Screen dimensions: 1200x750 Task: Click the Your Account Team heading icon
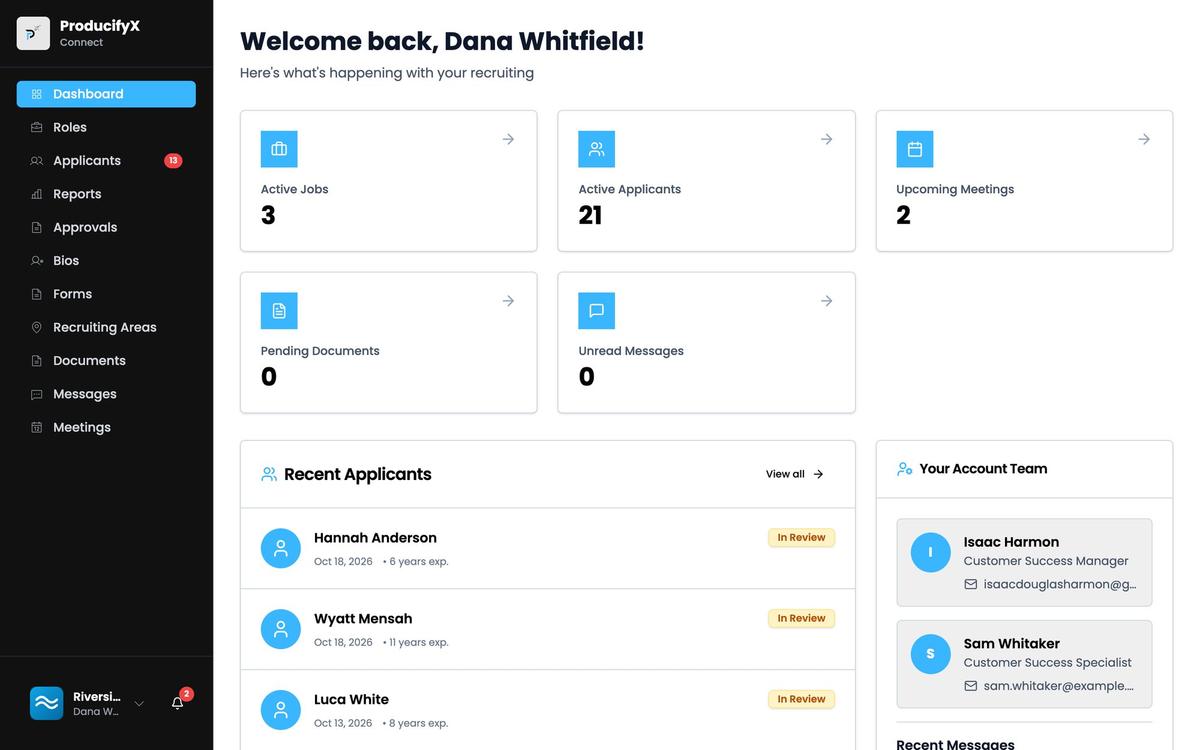pos(905,468)
